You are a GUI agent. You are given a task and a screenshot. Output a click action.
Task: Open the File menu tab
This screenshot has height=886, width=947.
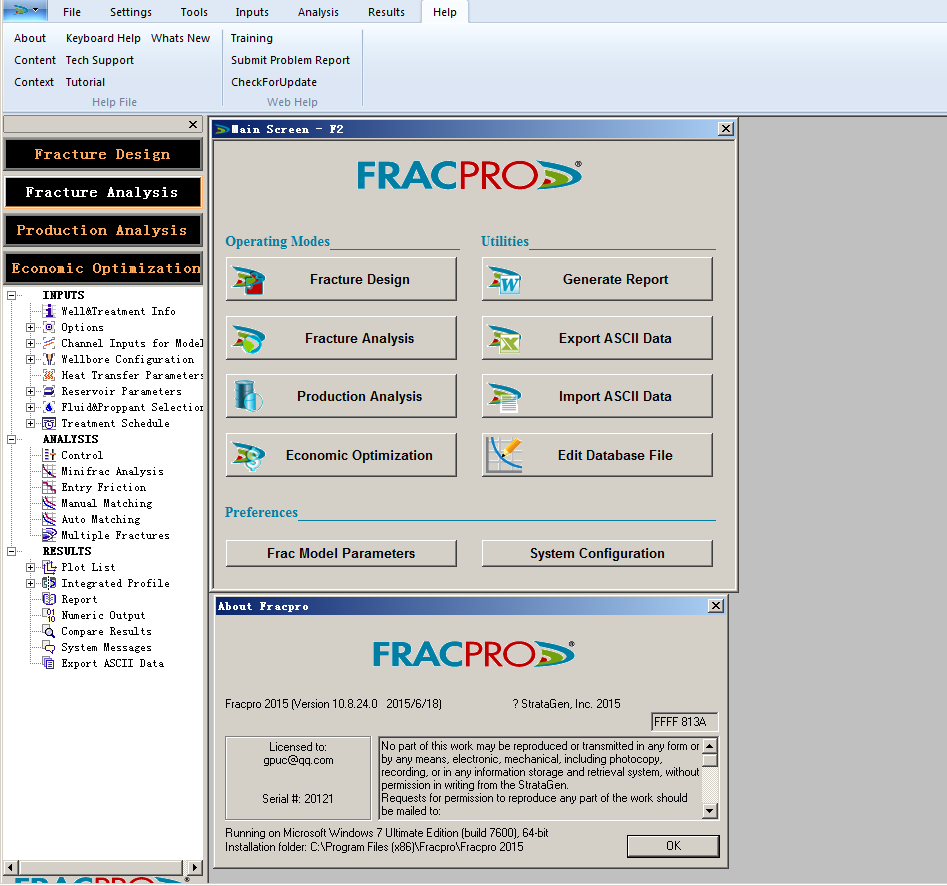click(72, 12)
